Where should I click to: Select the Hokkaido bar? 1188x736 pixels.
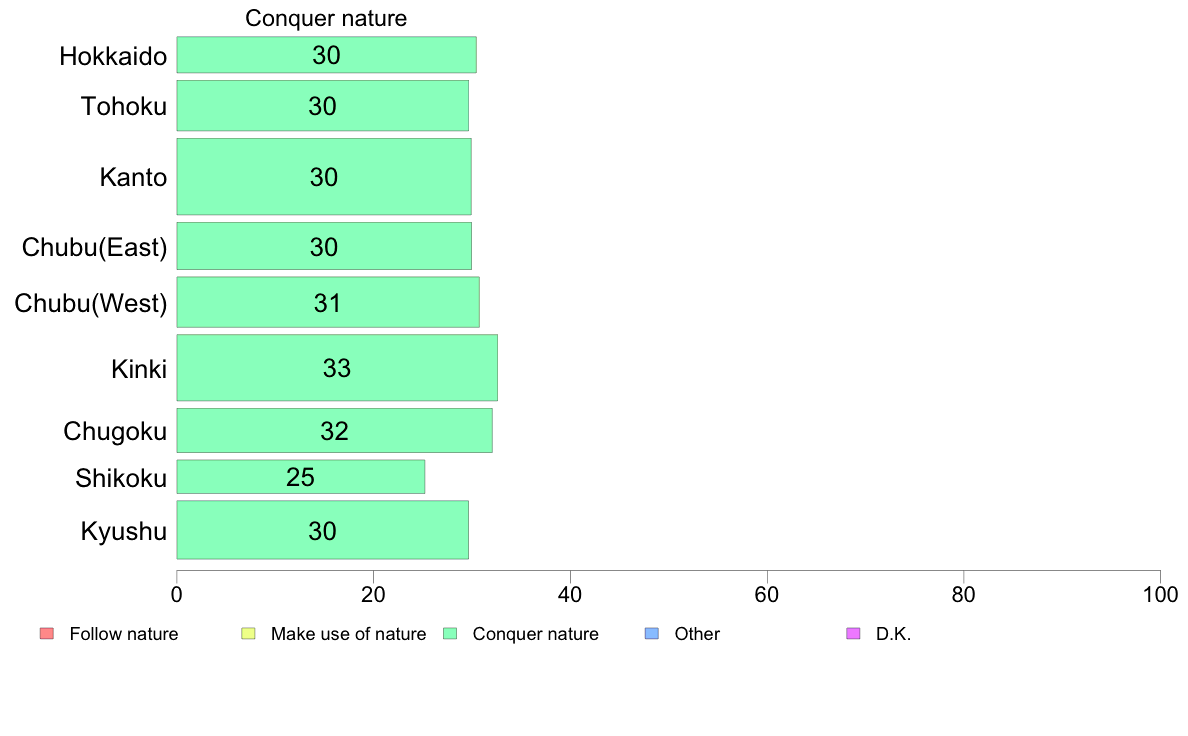[327, 55]
